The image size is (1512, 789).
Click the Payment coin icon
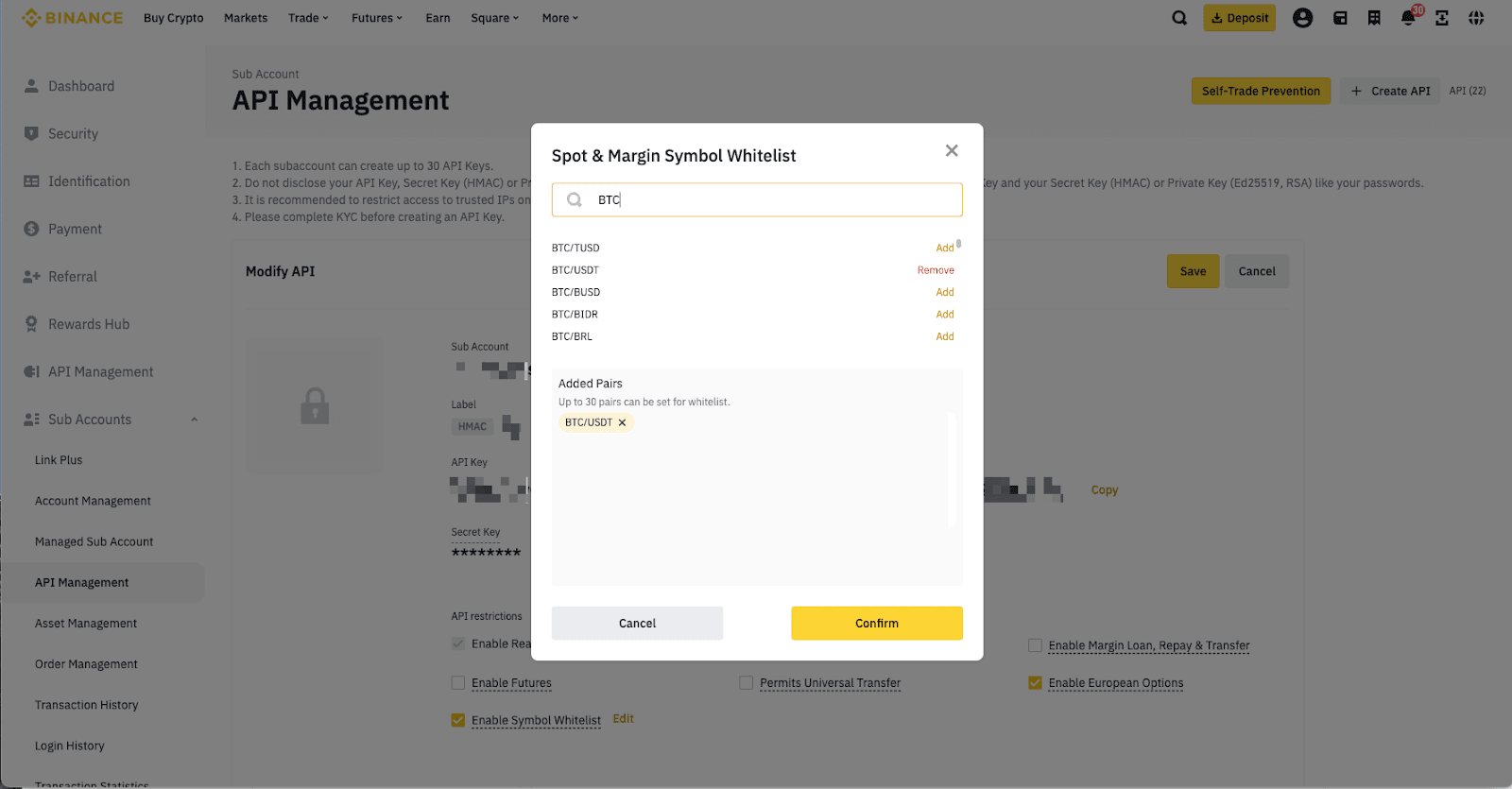(31, 229)
